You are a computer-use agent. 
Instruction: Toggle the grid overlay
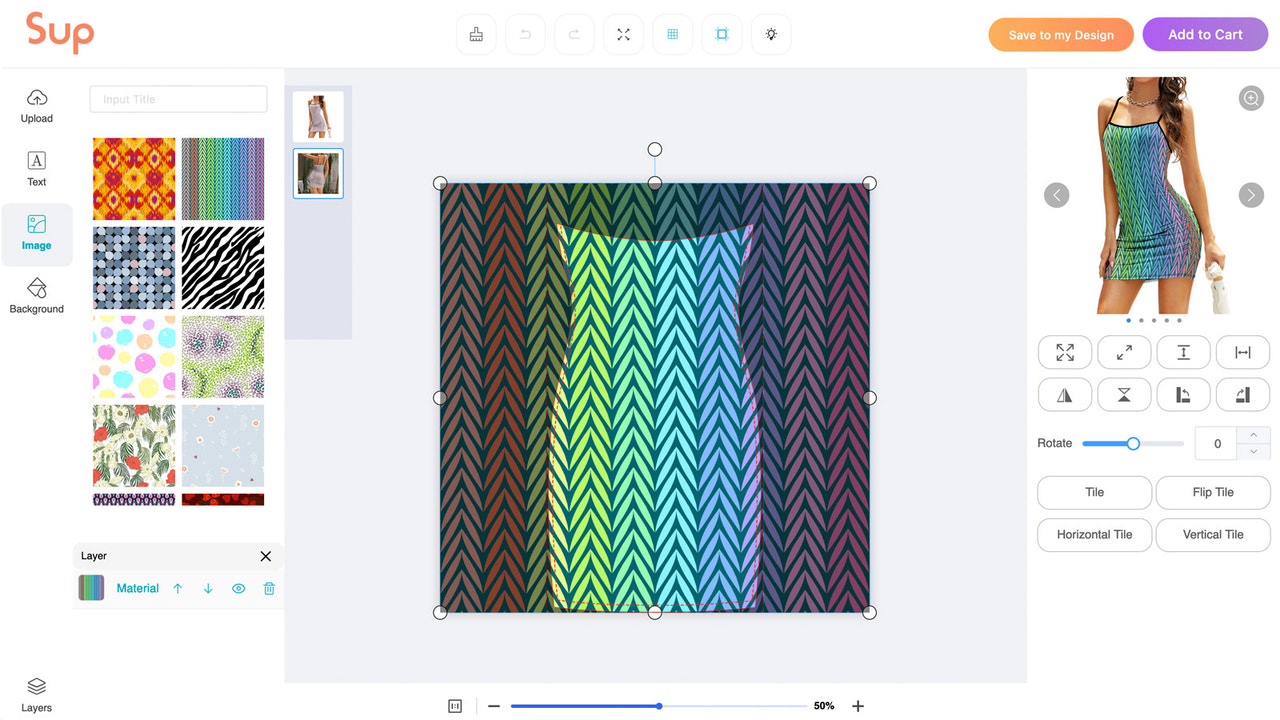coord(672,34)
